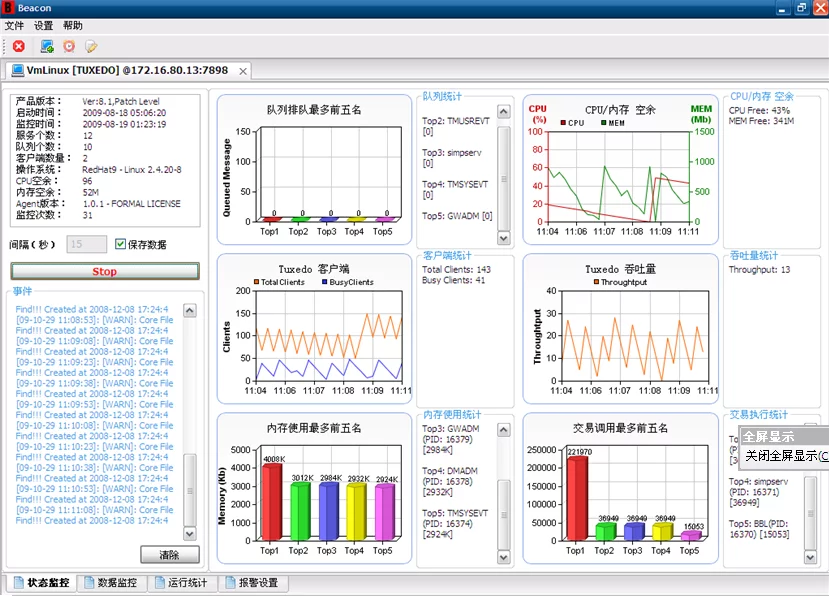Select the VmLinux [TUXEDO] @172.16.80.13:7898 tab
Screen dimensions: 829x596
click(x=128, y=70)
